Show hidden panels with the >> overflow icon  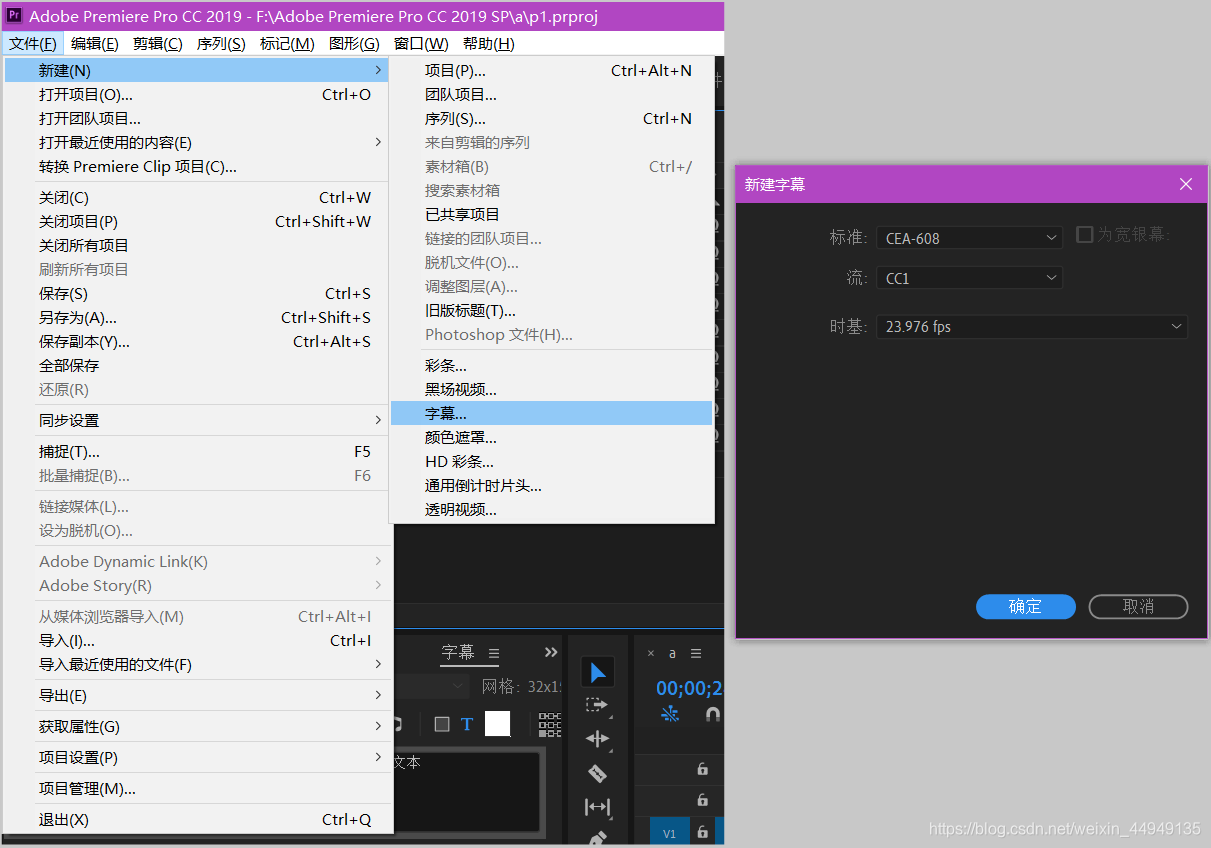click(x=551, y=652)
